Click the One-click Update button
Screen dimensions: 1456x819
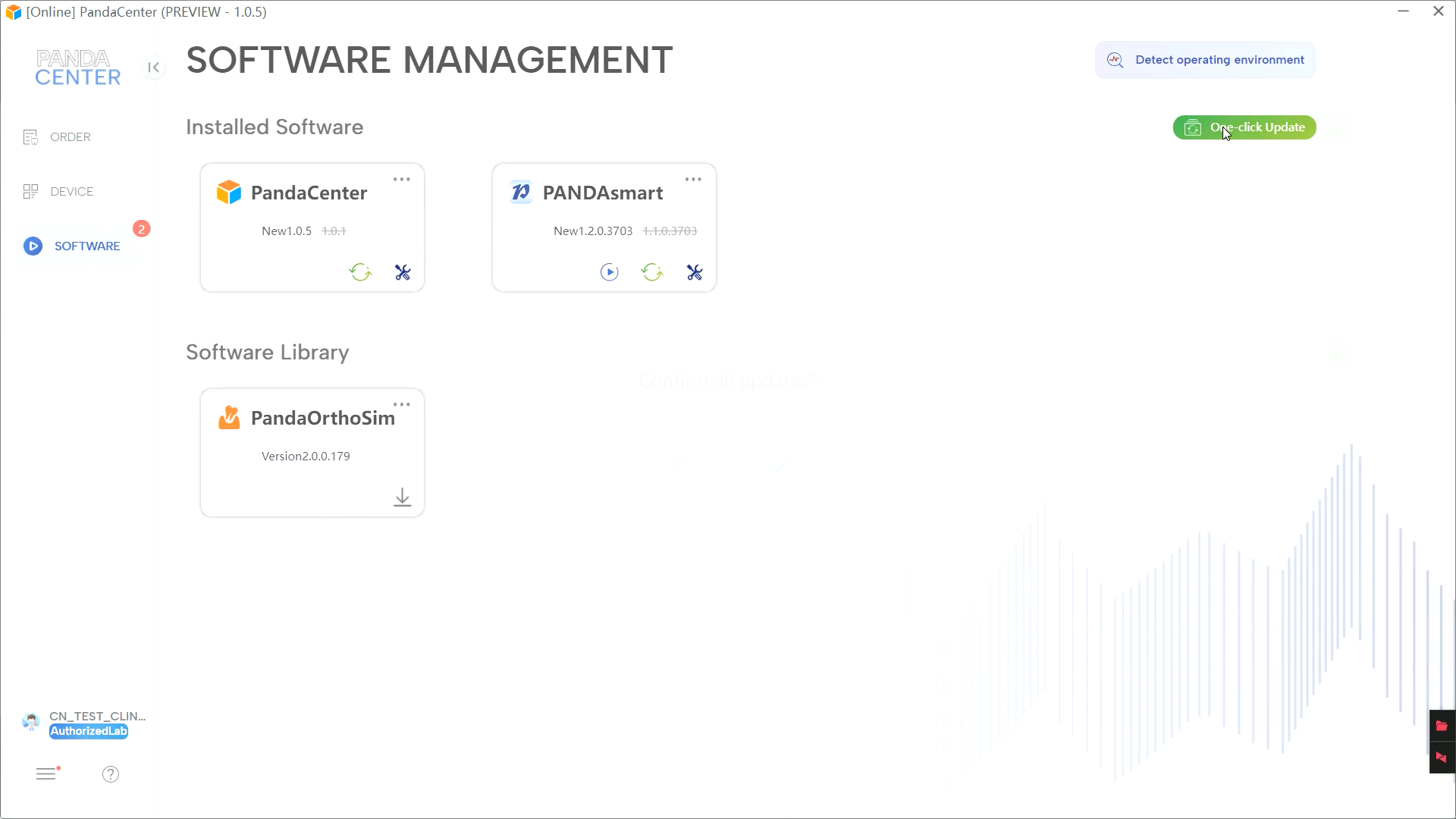1244,127
